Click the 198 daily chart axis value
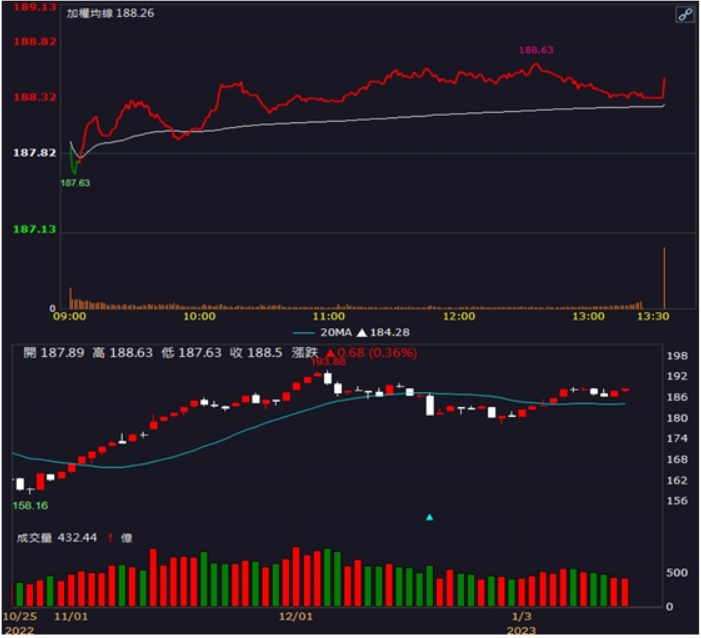Viewport: 701px width, 638px height. (677, 356)
